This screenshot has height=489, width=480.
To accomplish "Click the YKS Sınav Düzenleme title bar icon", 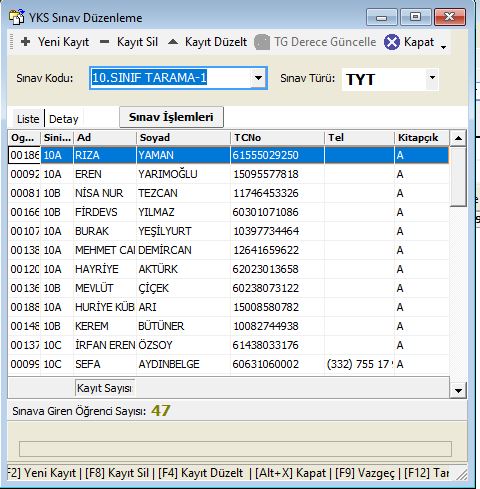I will (x=17, y=17).
